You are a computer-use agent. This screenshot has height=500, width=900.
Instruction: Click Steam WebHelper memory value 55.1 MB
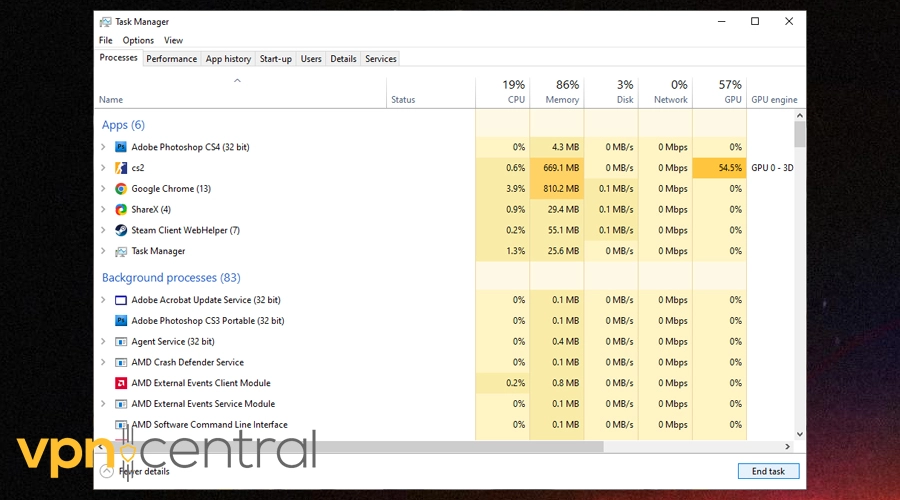pyautogui.click(x=557, y=230)
